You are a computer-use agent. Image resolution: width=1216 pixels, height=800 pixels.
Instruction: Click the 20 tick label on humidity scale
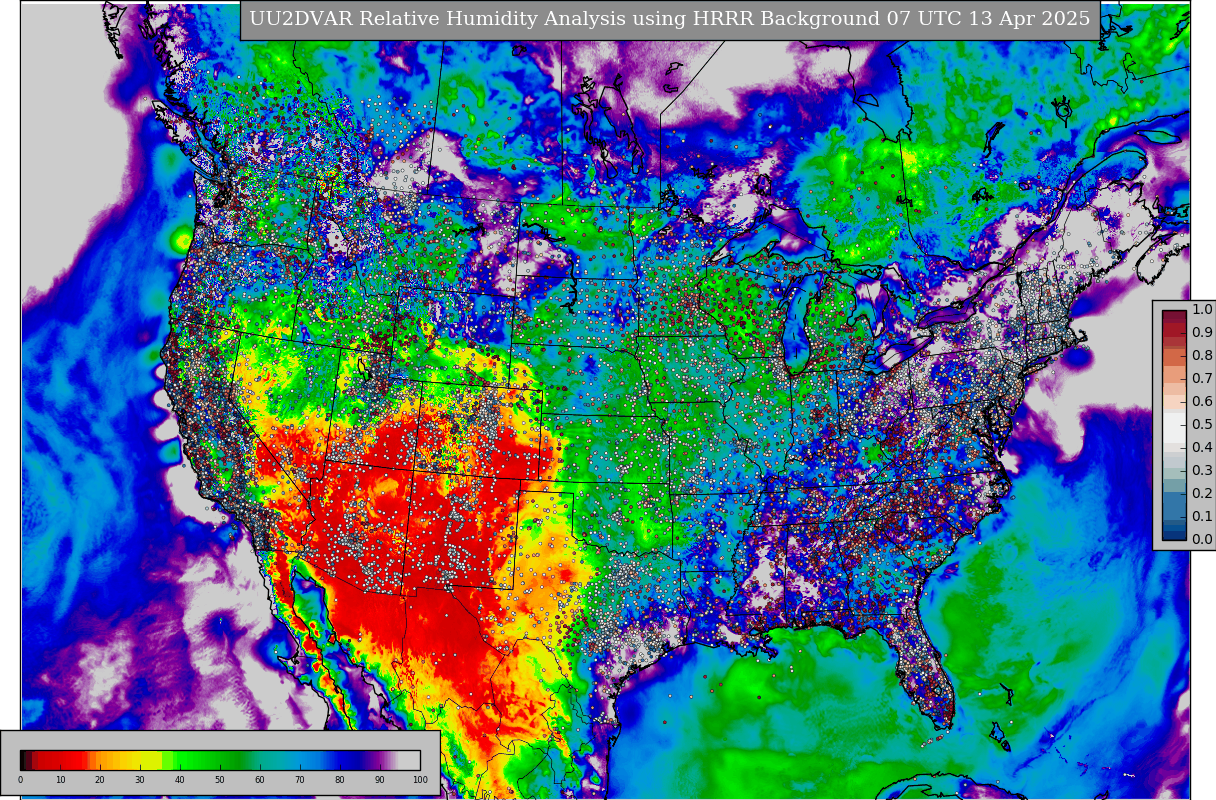(x=100, y=780)
